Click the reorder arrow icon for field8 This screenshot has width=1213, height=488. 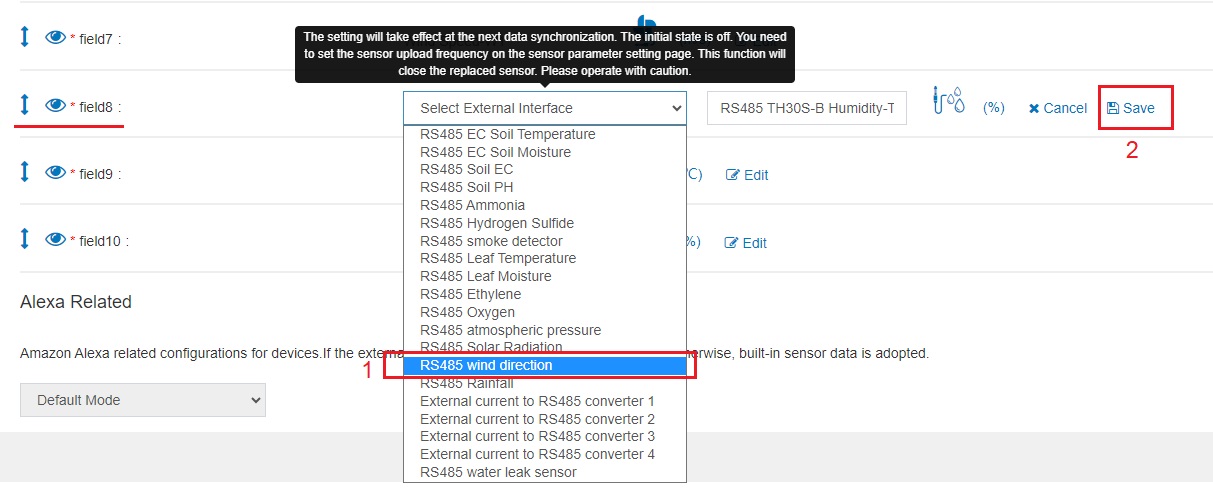25,104
